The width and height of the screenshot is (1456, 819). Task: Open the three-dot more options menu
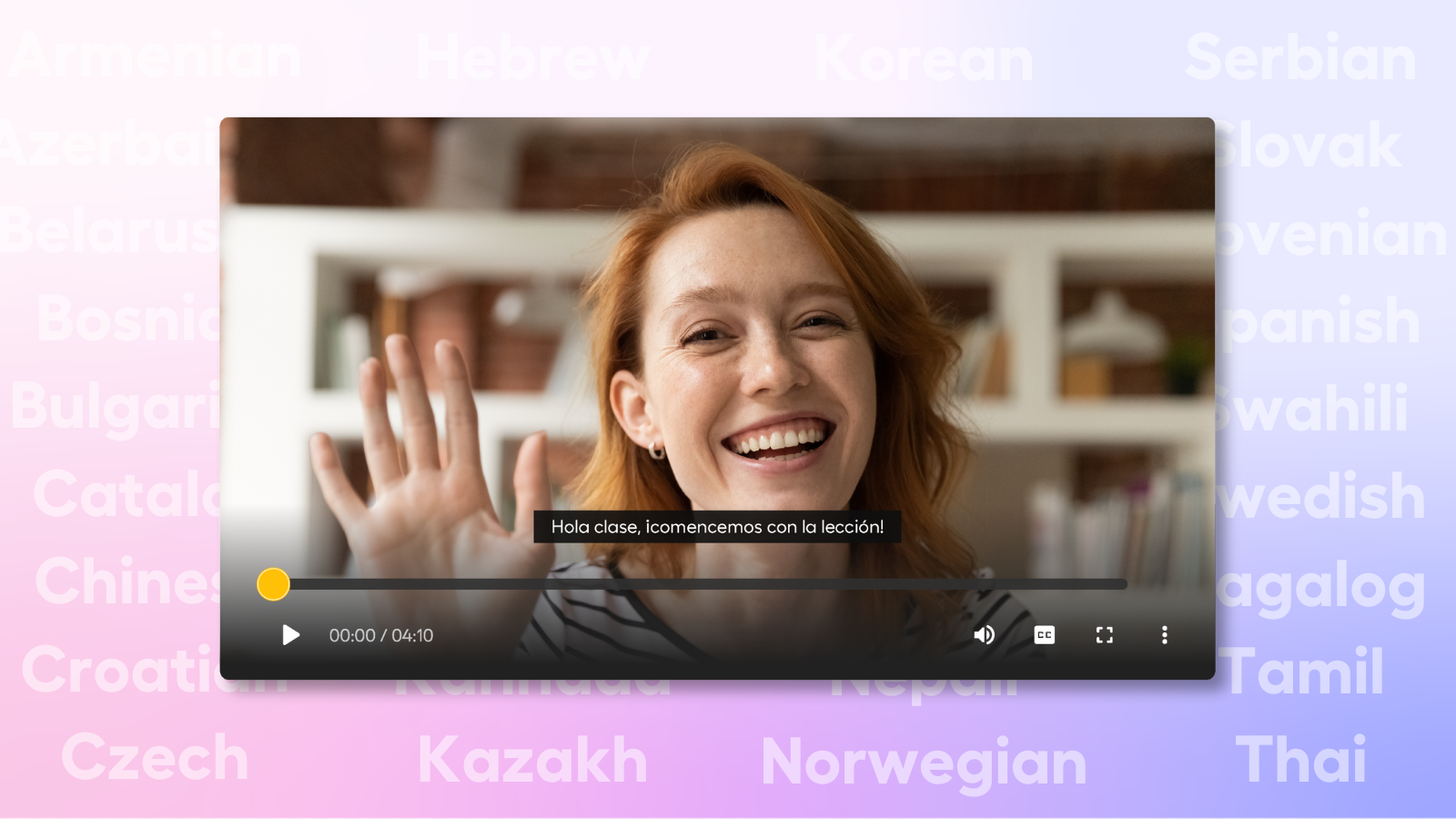[x=1164, y=635]
